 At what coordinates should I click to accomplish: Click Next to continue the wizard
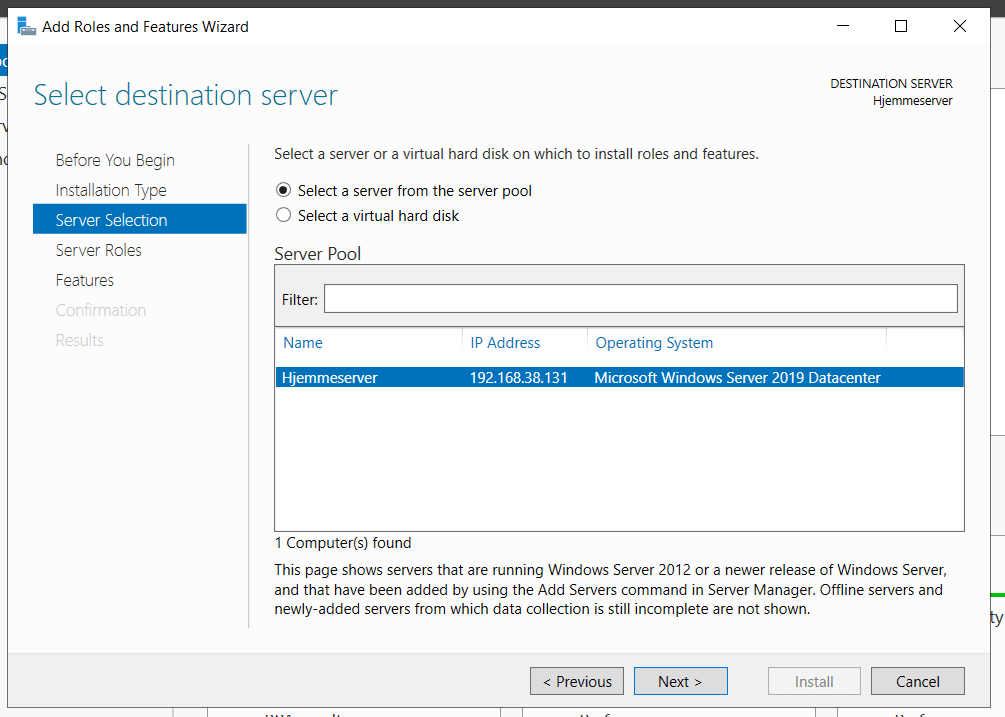[680, 681]
